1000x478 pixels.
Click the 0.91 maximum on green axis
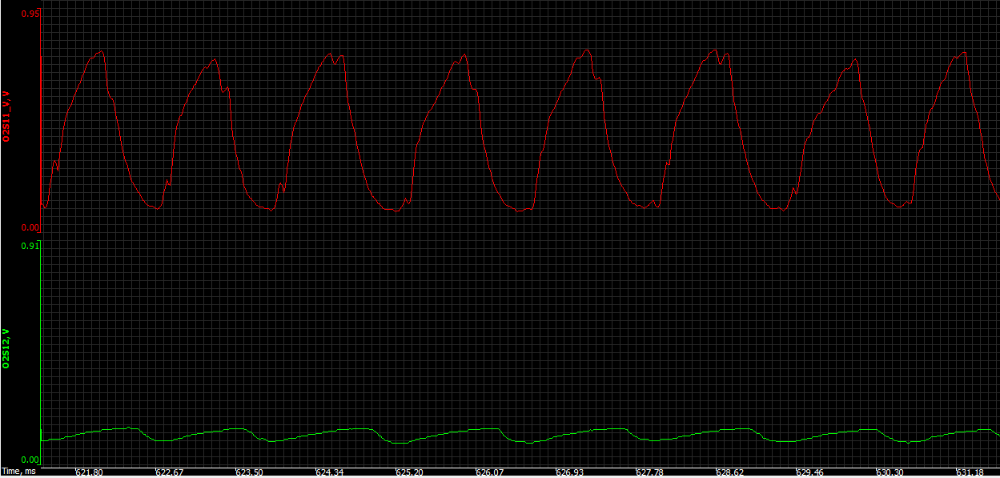pos(29,245)
